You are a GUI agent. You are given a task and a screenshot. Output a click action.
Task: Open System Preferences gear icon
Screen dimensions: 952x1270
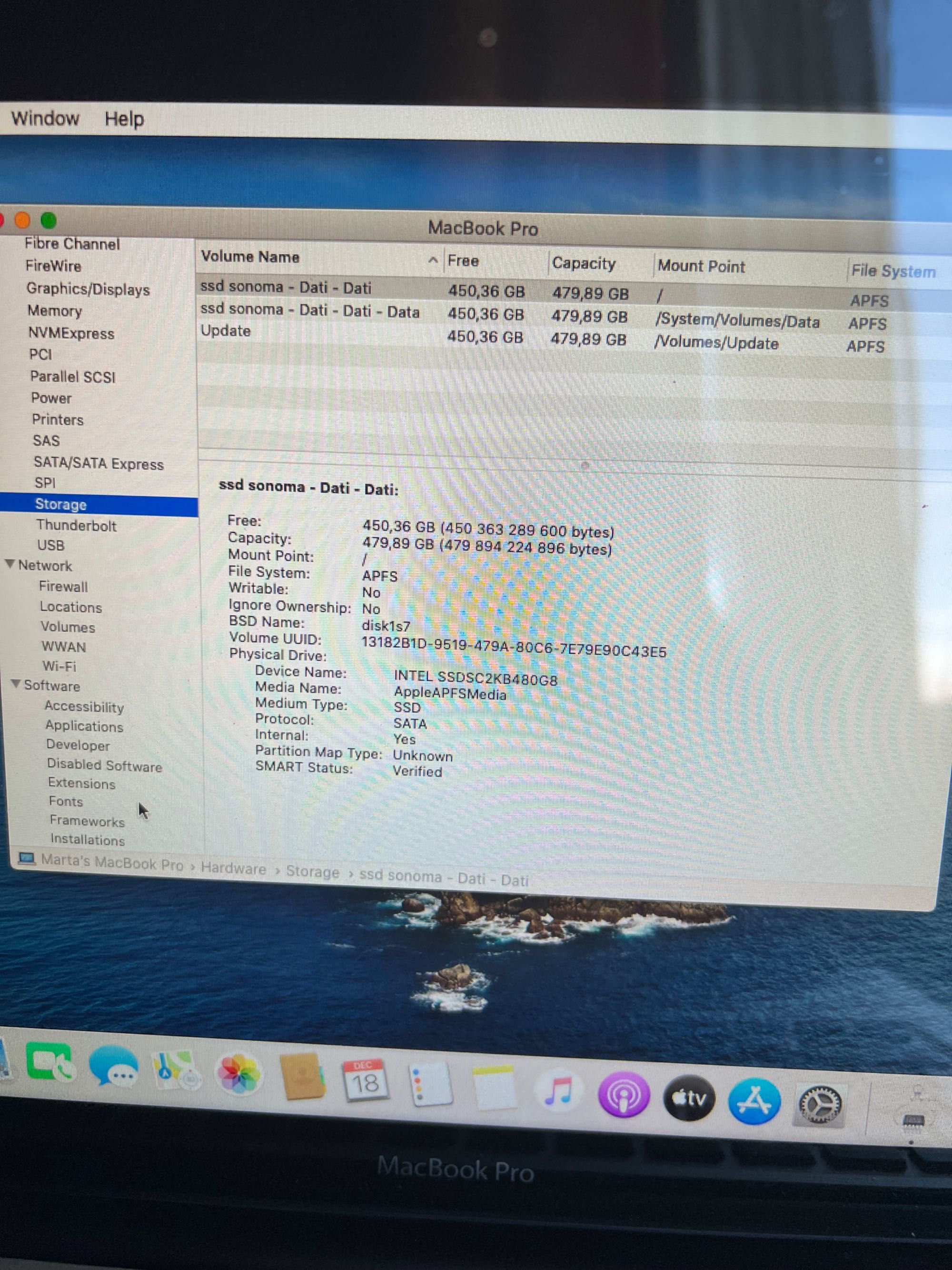821,1105
